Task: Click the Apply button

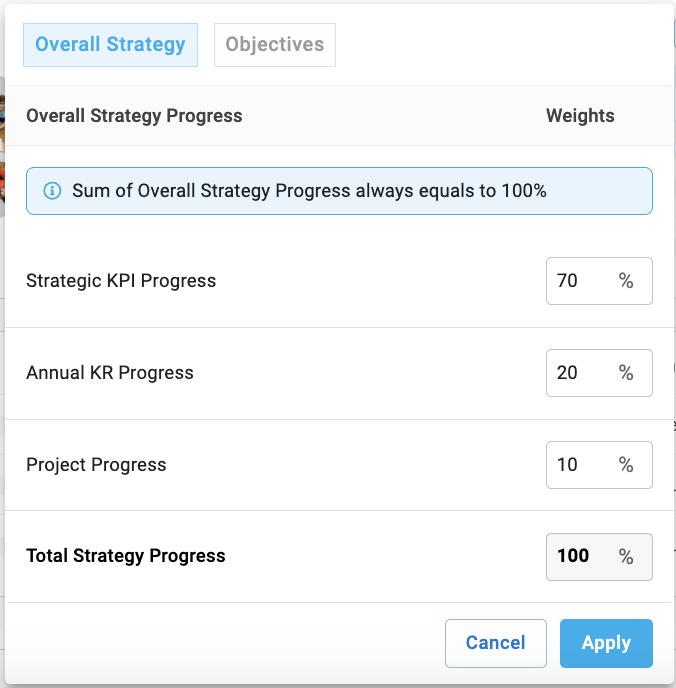Action: (x=606, y=643)
